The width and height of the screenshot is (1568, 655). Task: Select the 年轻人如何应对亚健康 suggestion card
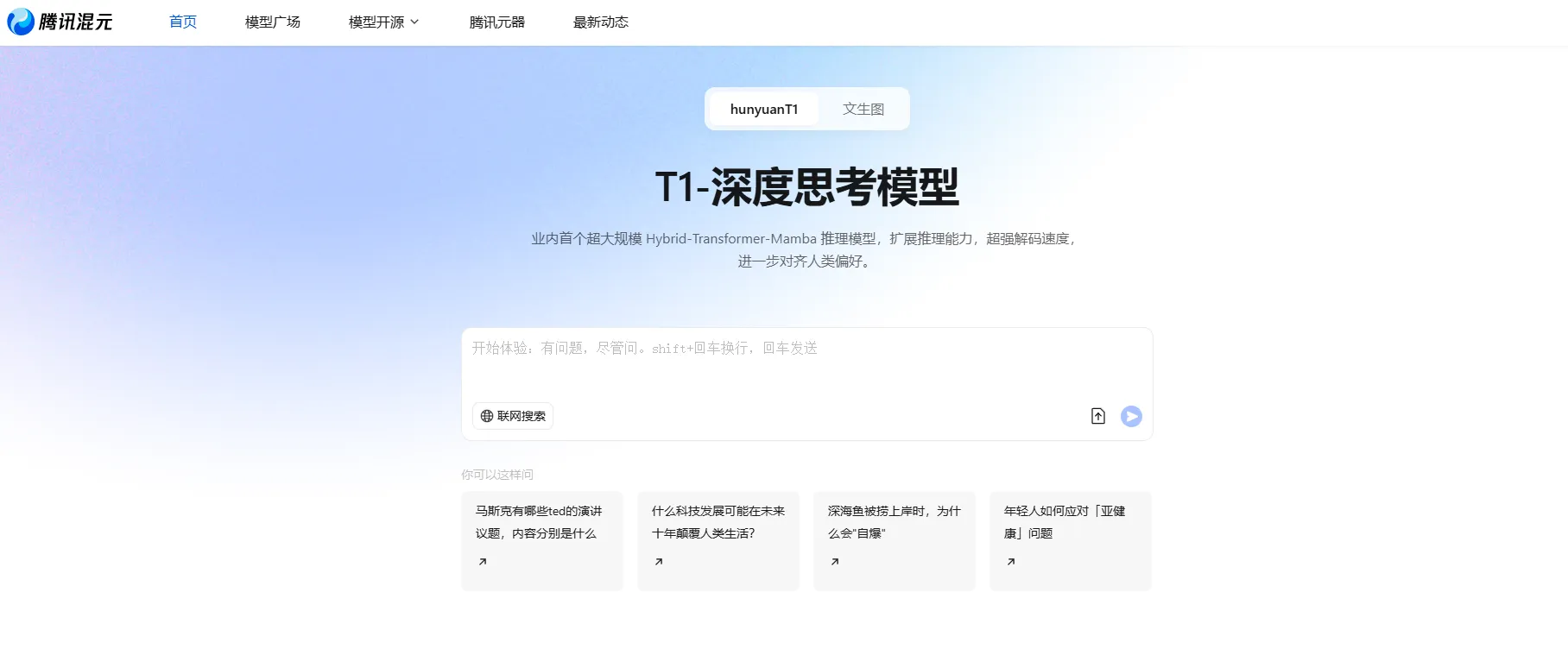1070,523
